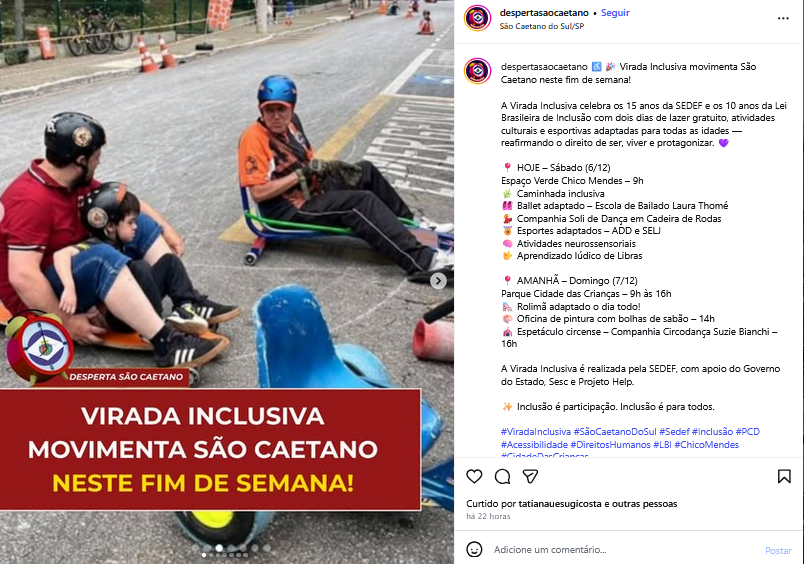804x564 pixels.
Task: Follow account via Seguir link
Action: coord(615,13)
